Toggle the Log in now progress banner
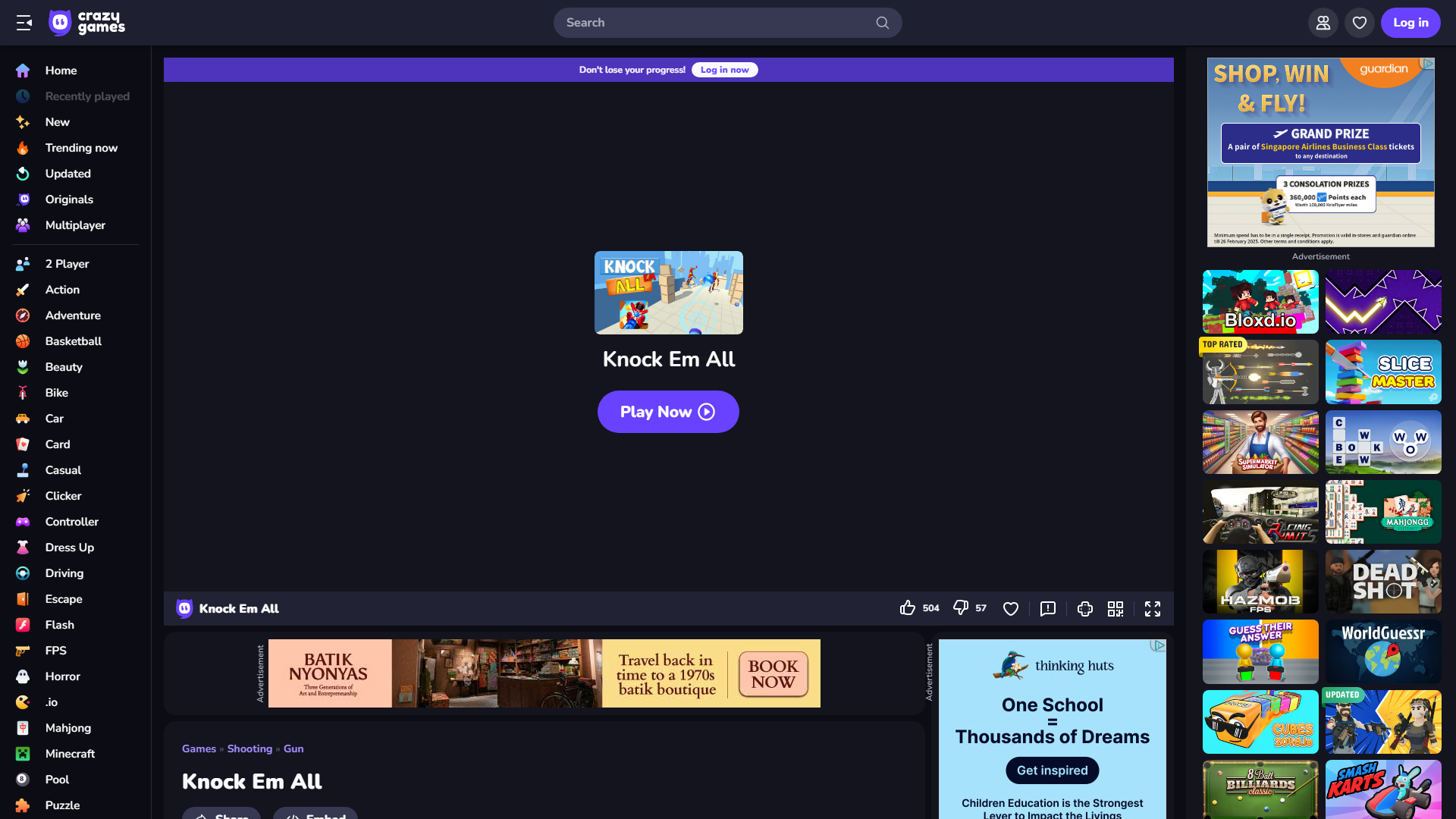 (x=724, y=69)
